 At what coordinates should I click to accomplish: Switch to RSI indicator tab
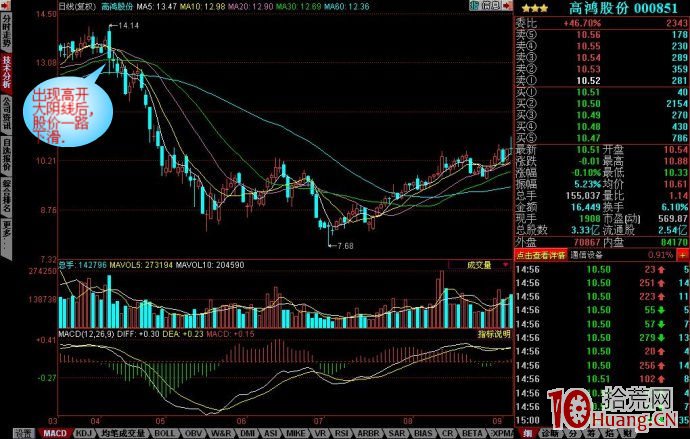tap(341, 434)
